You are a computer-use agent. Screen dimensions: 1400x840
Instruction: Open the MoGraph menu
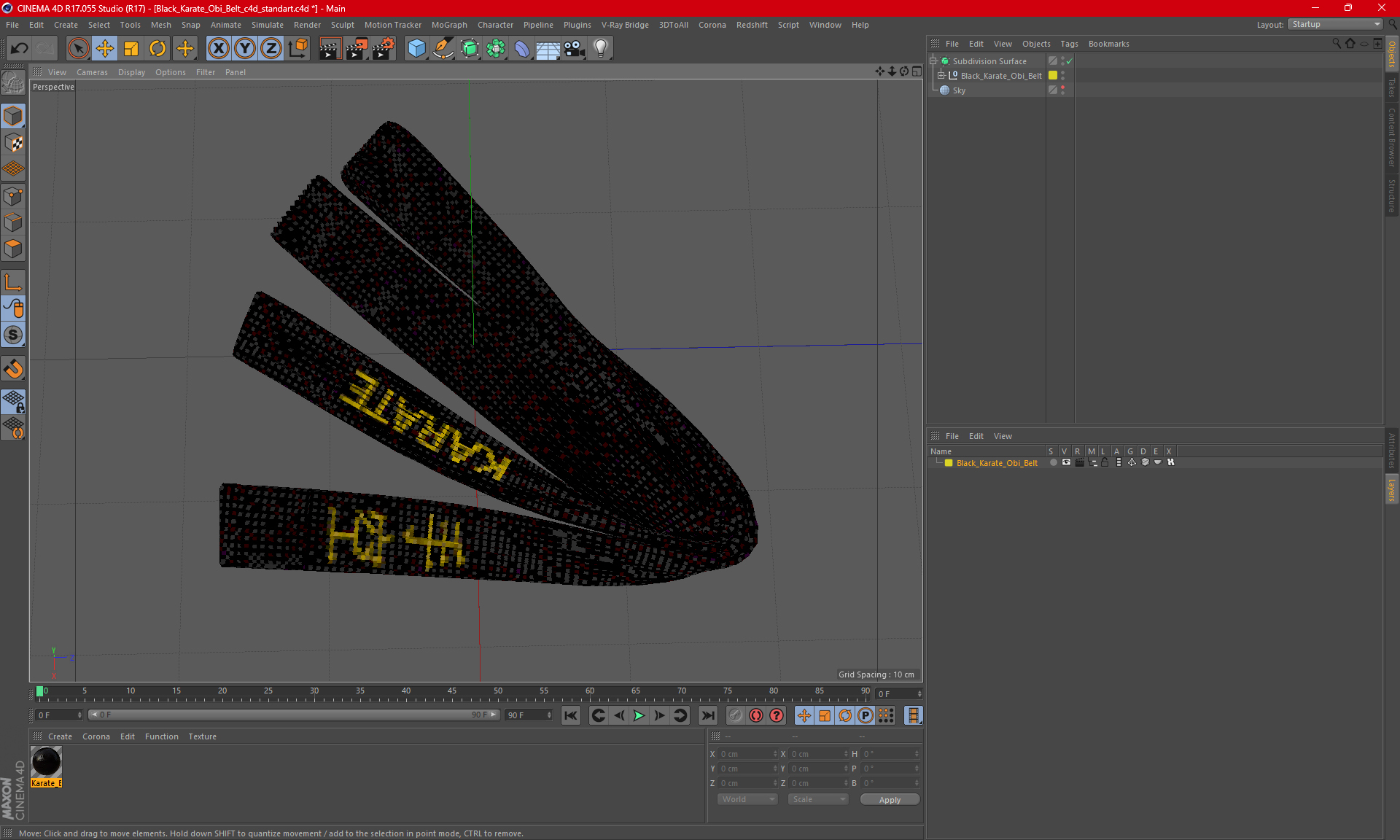point(448,25)
